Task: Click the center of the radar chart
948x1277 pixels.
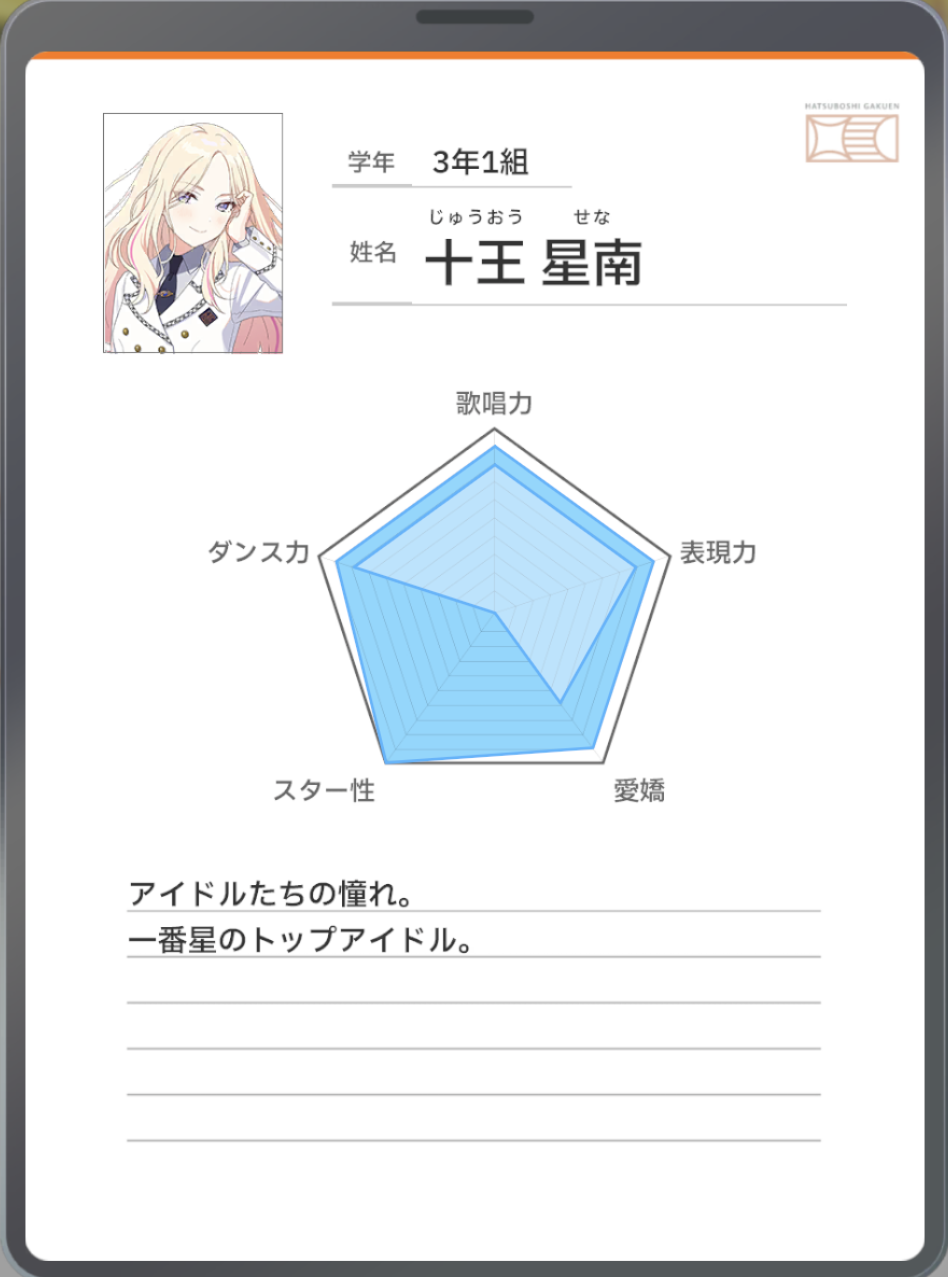Action: (x=494, y=610)
